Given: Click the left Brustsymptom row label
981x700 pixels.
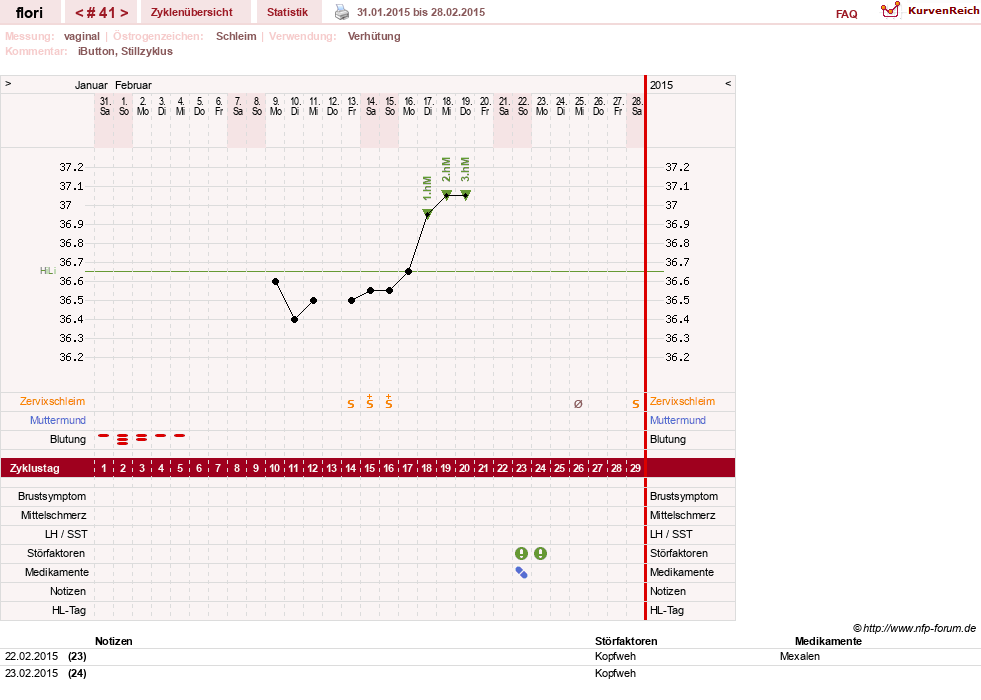Looking at the screenshot, I should click(x=52, y=496).
